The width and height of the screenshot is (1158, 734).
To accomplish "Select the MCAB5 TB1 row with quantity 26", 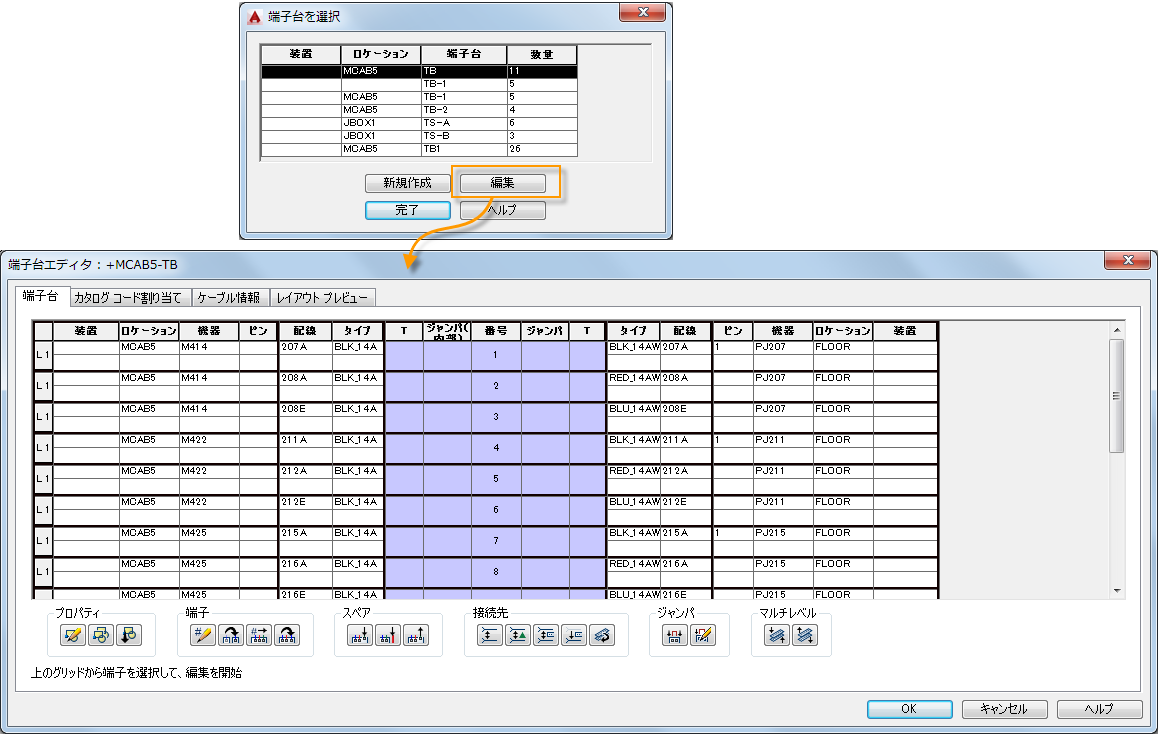I will point(419,149).
